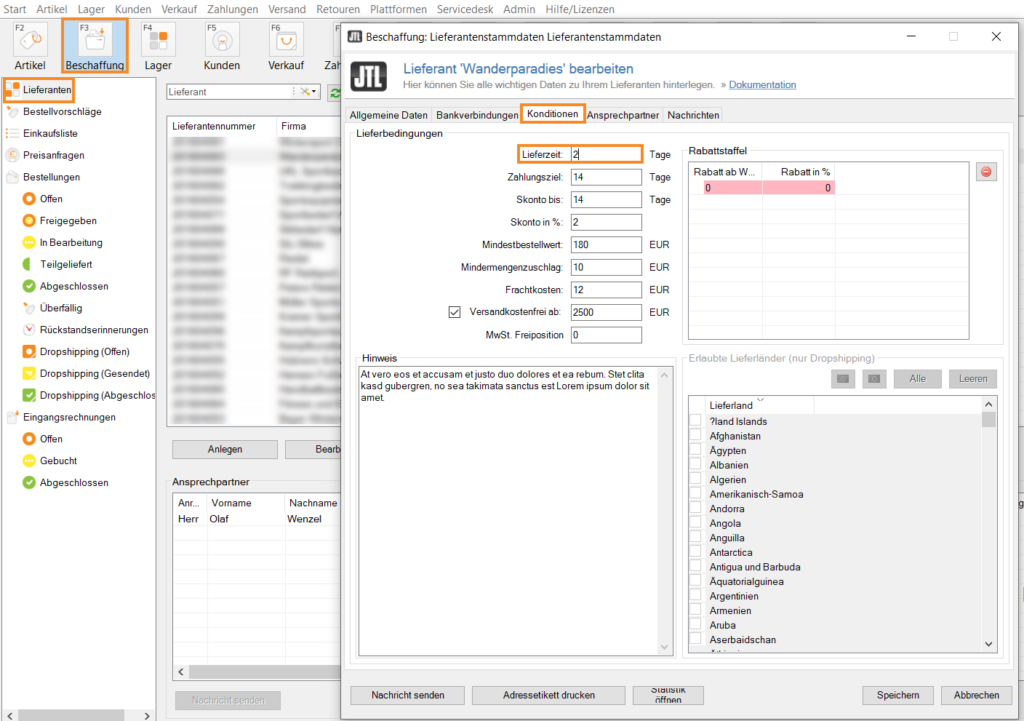This screenshot has height=721, width=1024.
Task: Open the Dokumentation link
Action: coord(762,85)
